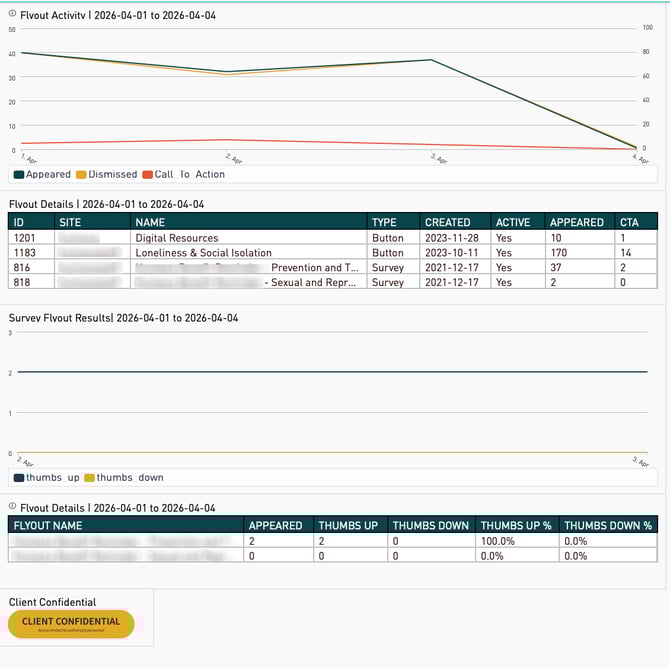670x668 pixels.
Task: Sort by the NAME column header
Action: coord(150,222)
